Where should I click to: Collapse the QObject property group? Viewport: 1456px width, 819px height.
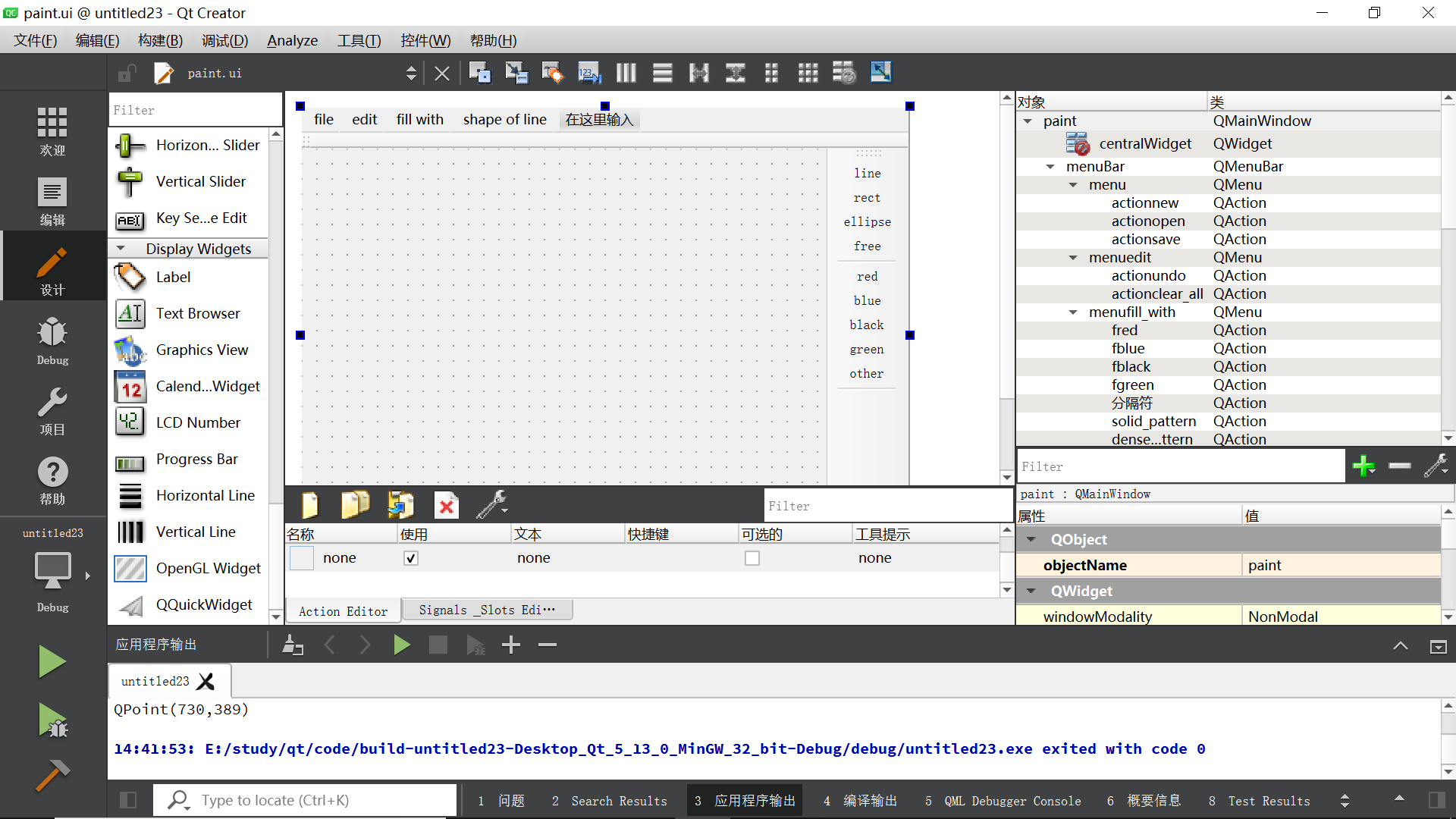[x=1031, y=539]
